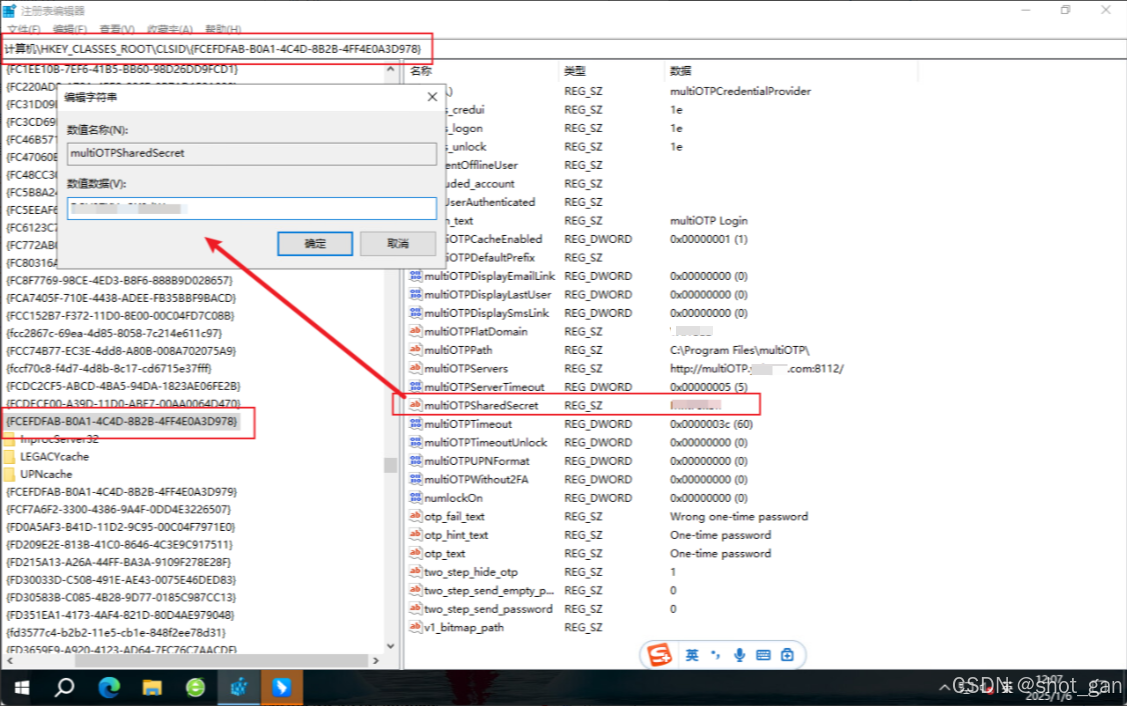Click the Sogou voice input microphone

(739, 655)
